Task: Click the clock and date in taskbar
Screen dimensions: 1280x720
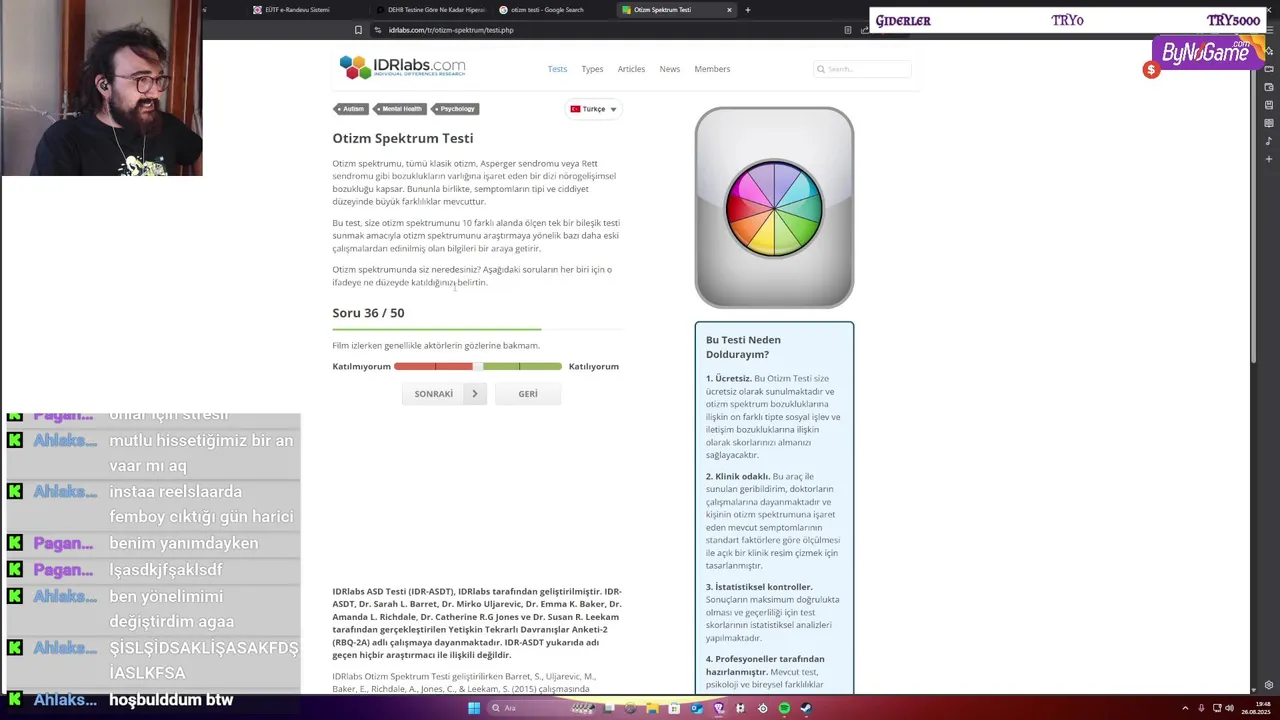Action: pyautogui.click(x=1256, y=708)
